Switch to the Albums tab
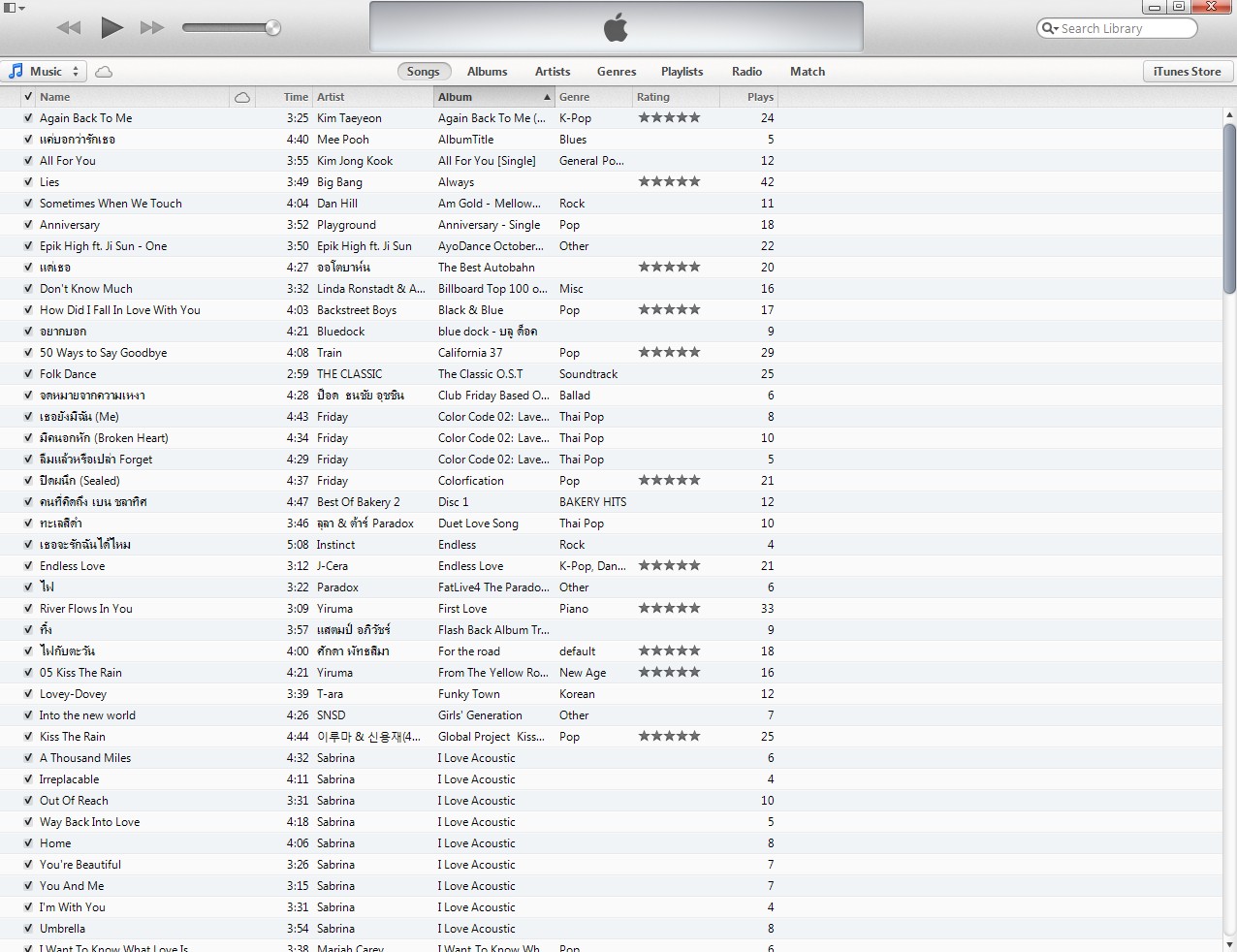The height and width of the screenshot is (952, 1237). (487, 71)
